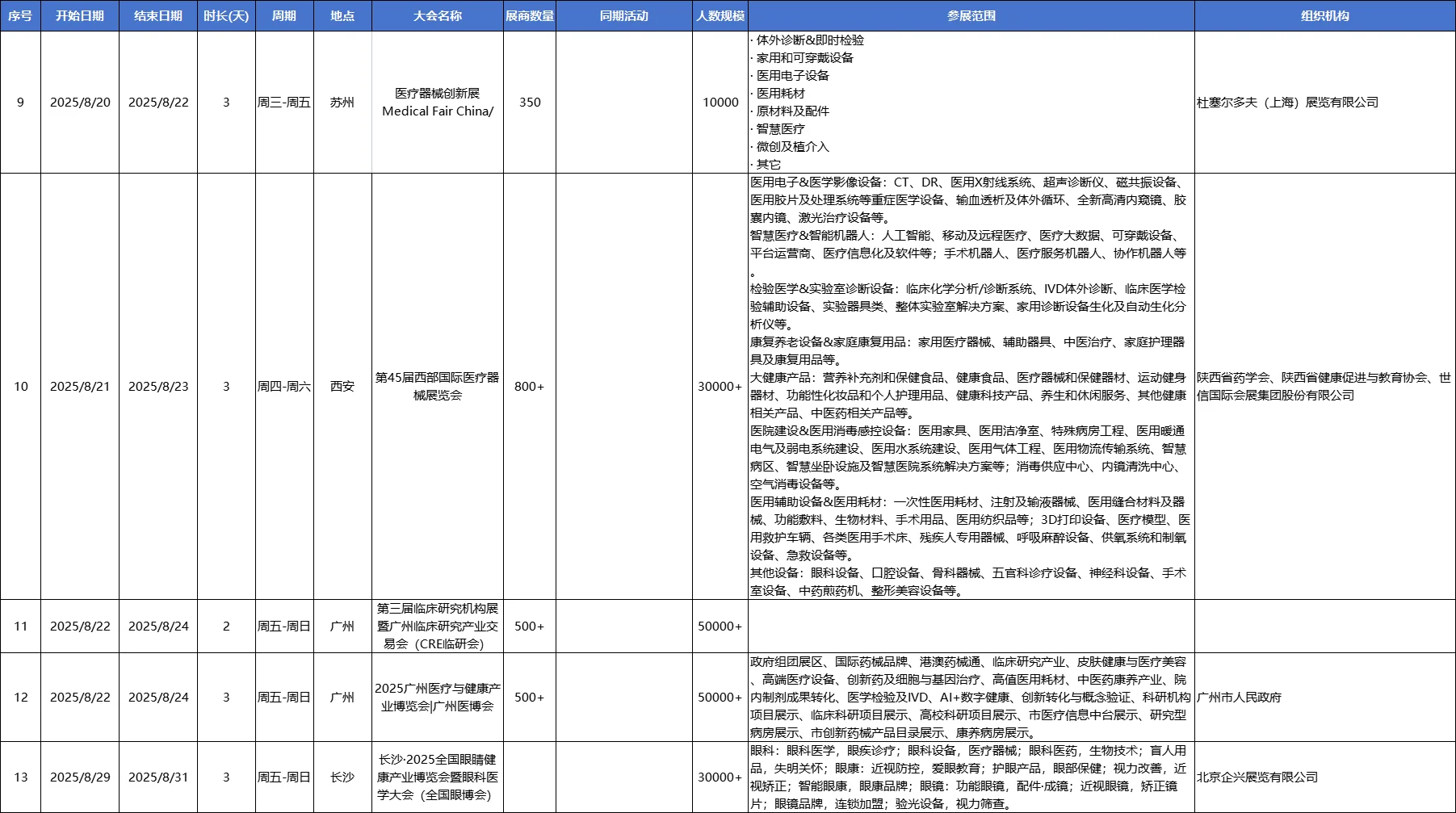
Task: Select row number 9 cell
Action: (x=20, y=103)
